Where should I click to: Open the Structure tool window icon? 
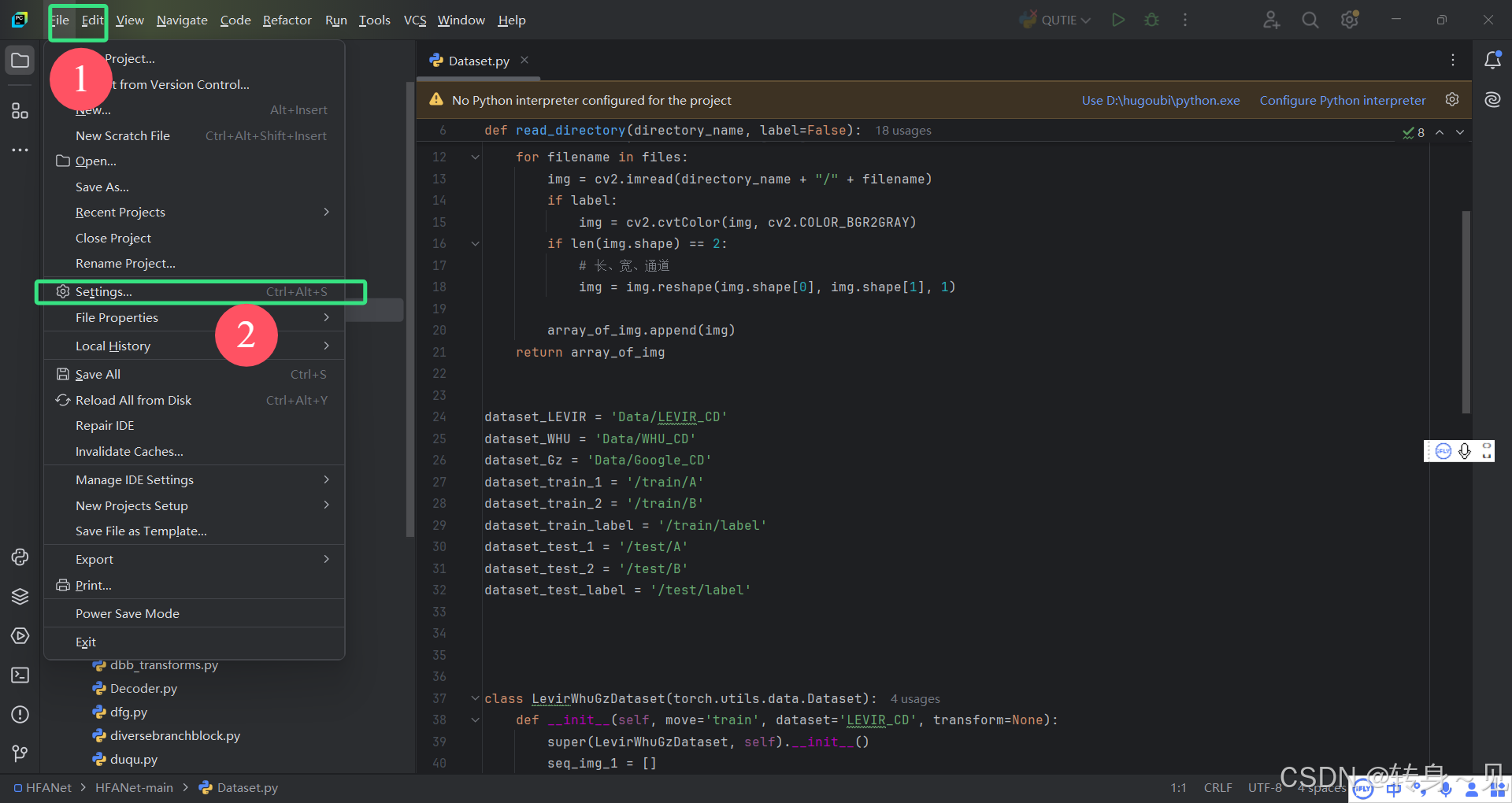click(x=20, y=110)
